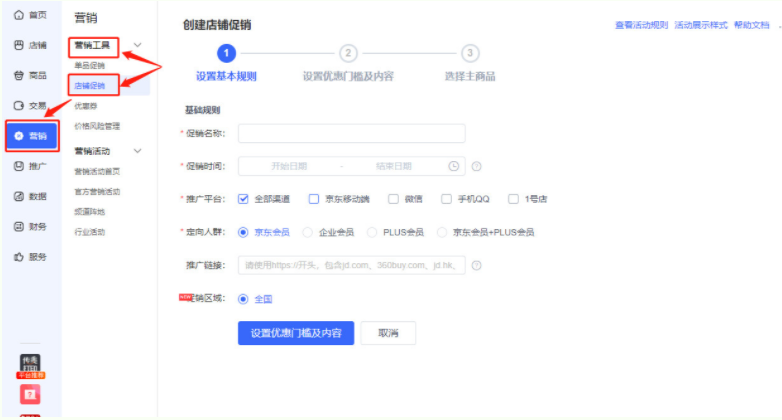This screenshot has height=420, width=782.
Task: Open 单品促销 in the submenu
Action: (x=90, y=66)
